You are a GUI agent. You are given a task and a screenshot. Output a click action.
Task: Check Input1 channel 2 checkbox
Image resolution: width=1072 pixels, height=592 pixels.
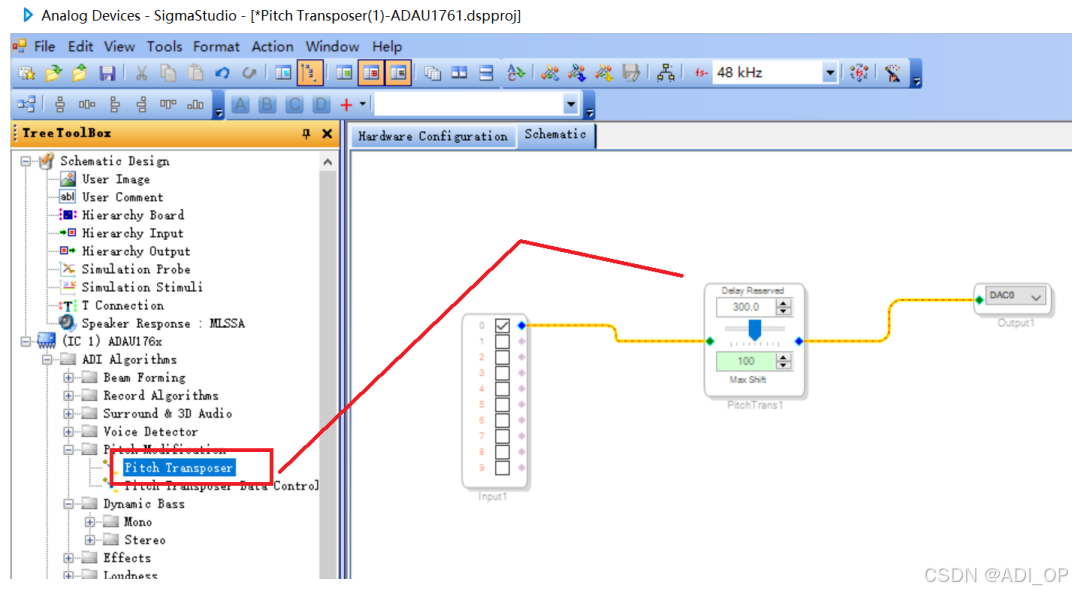(502, 357)
